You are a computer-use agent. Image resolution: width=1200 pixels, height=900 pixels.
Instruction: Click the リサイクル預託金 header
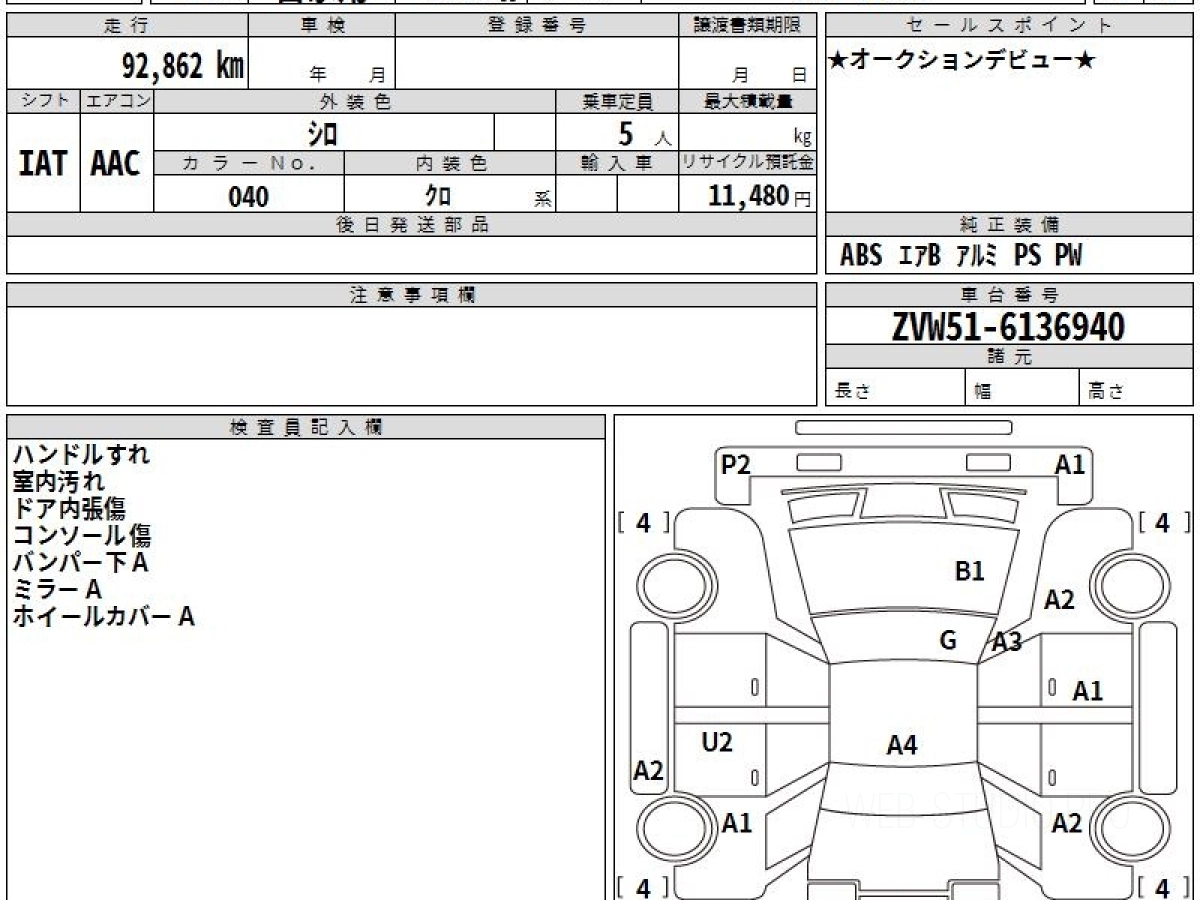tap(747, 163)
